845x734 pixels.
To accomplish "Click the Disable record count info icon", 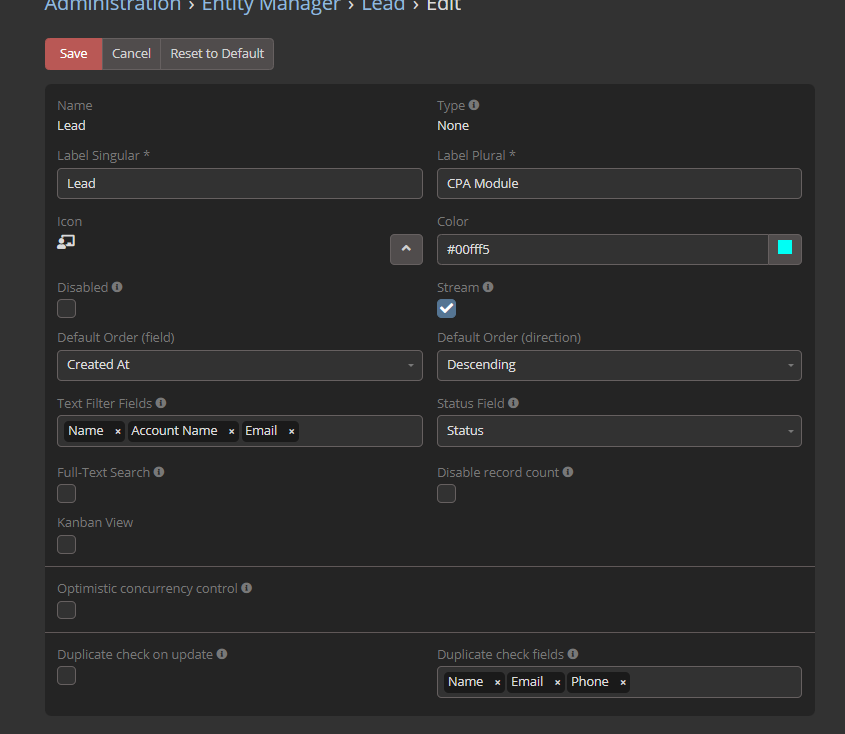I will pos(567,472).
